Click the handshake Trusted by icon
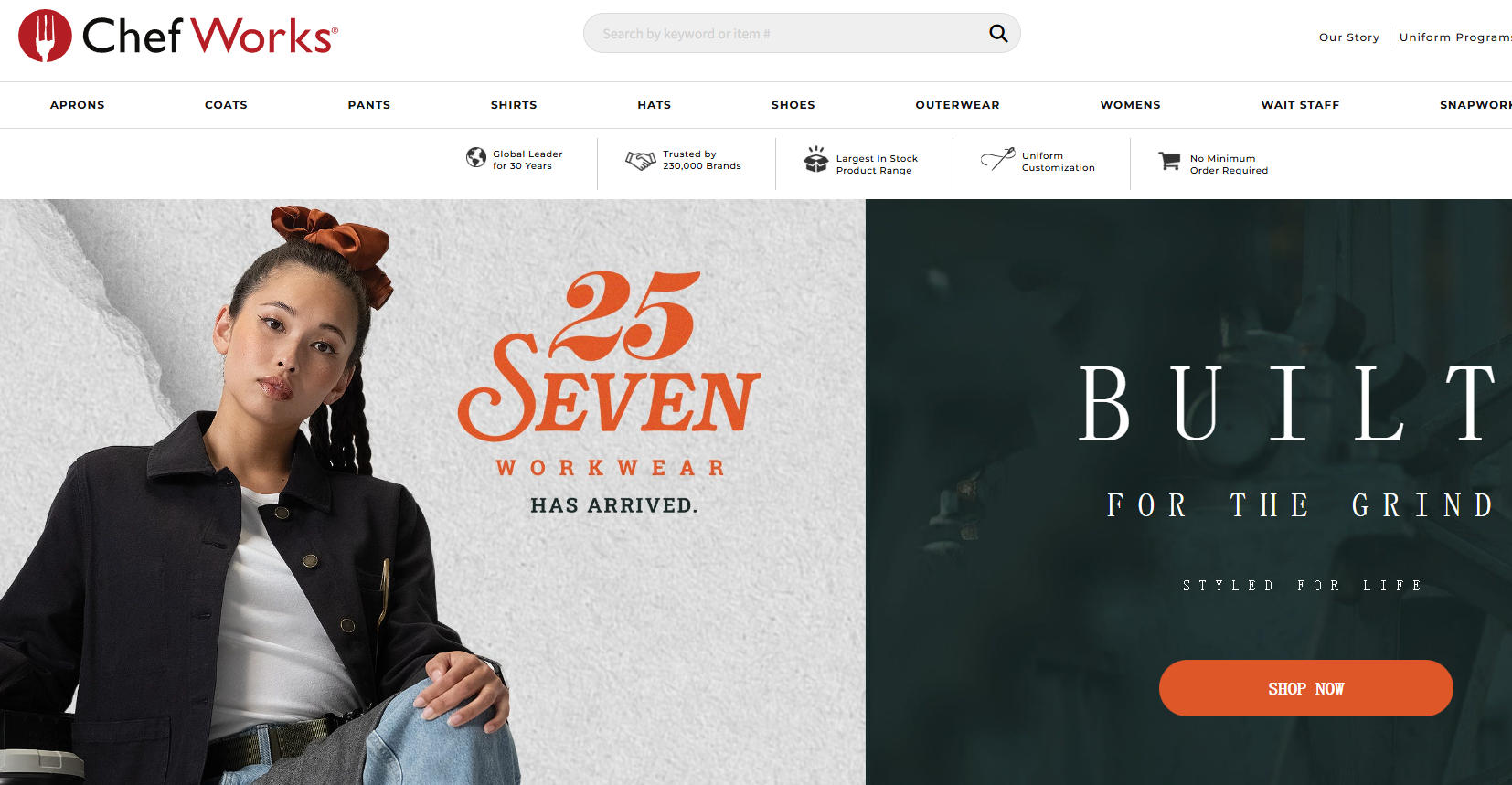The image size is (1512, 785). point(641,161)
